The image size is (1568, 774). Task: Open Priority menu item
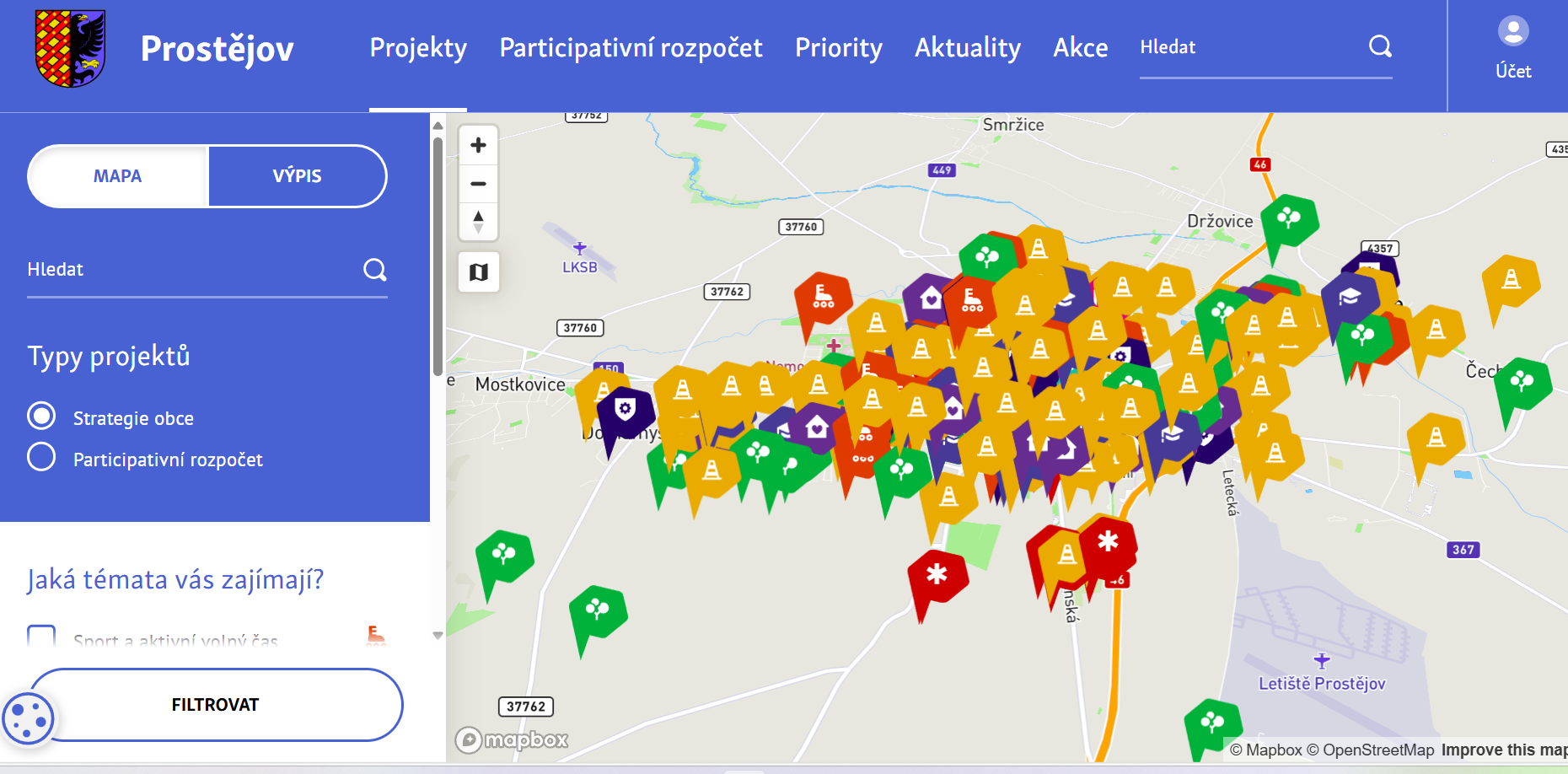(839, 47)
